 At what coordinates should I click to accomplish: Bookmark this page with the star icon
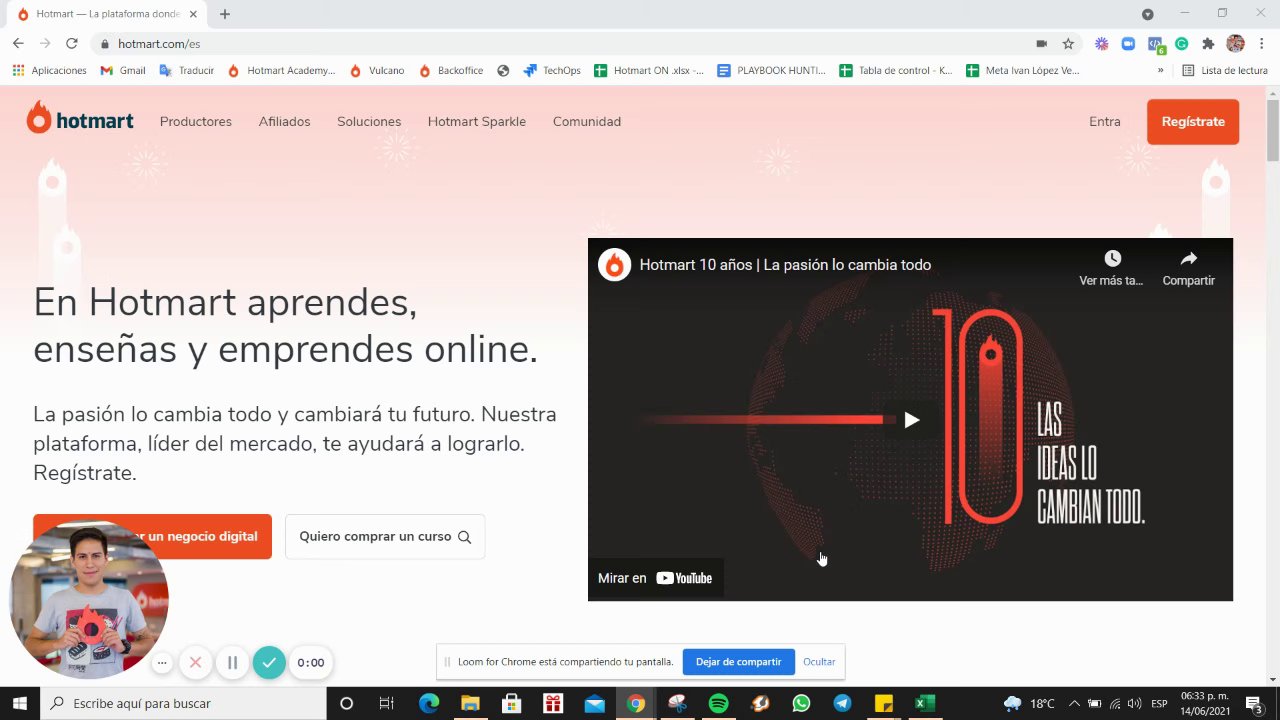coord(1068,44)
